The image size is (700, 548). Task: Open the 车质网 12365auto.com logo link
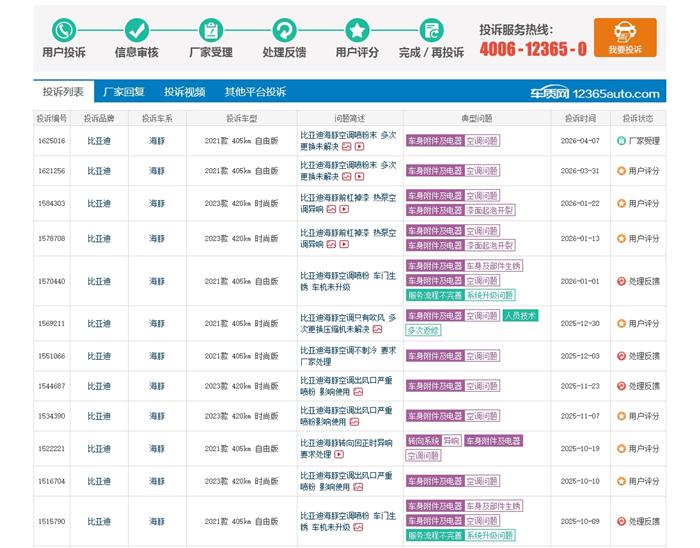[594, 93]
